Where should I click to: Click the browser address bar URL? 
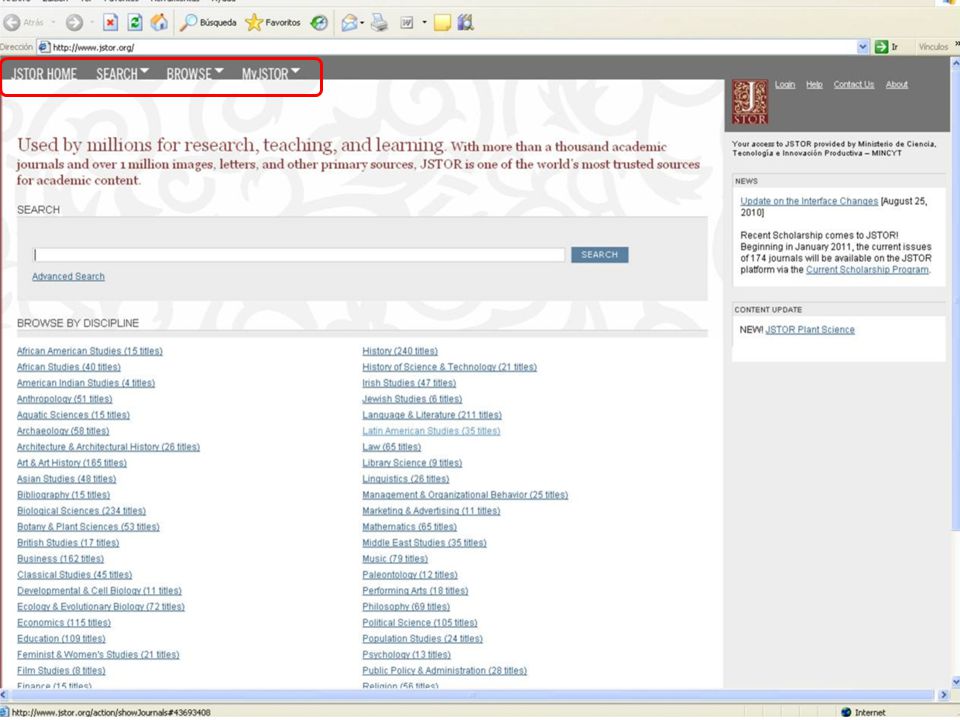(93, 47)
